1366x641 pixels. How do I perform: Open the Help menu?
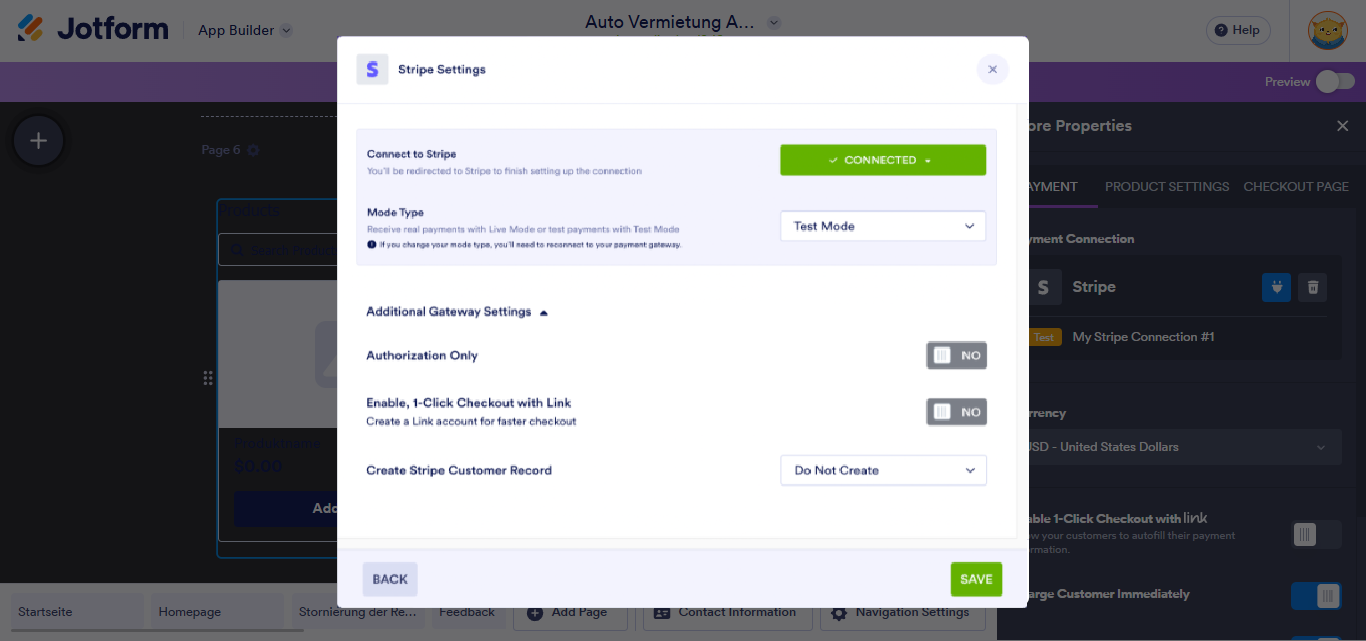tap(1237, 30)
